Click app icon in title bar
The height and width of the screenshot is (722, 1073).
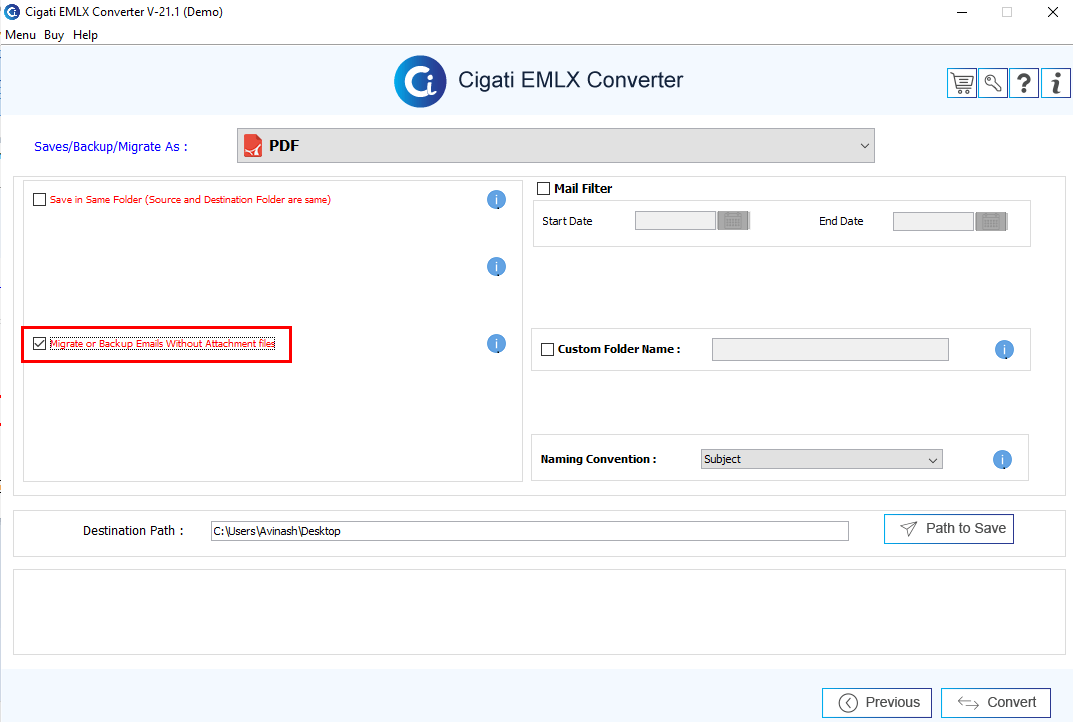12,12
